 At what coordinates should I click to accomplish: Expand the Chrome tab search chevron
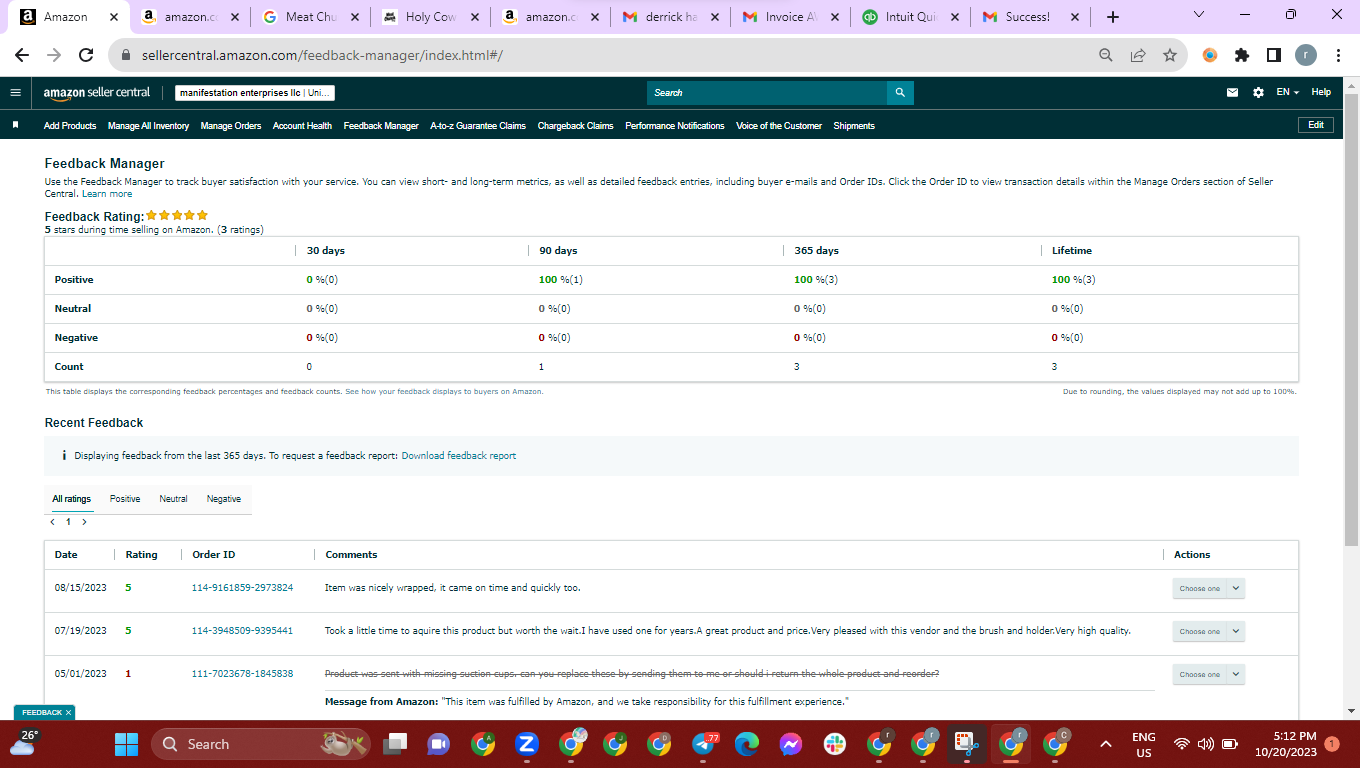(x=1199, y=15)
